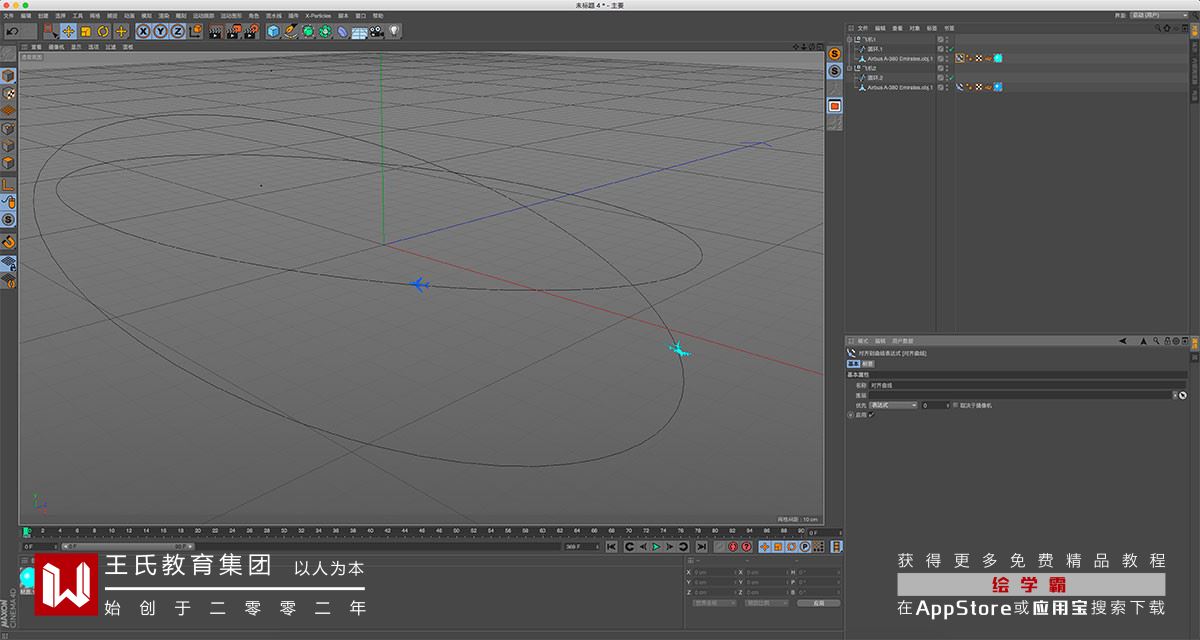Click the Camera object icon
The image size is (1200, 640).
[x=376, y=31]
